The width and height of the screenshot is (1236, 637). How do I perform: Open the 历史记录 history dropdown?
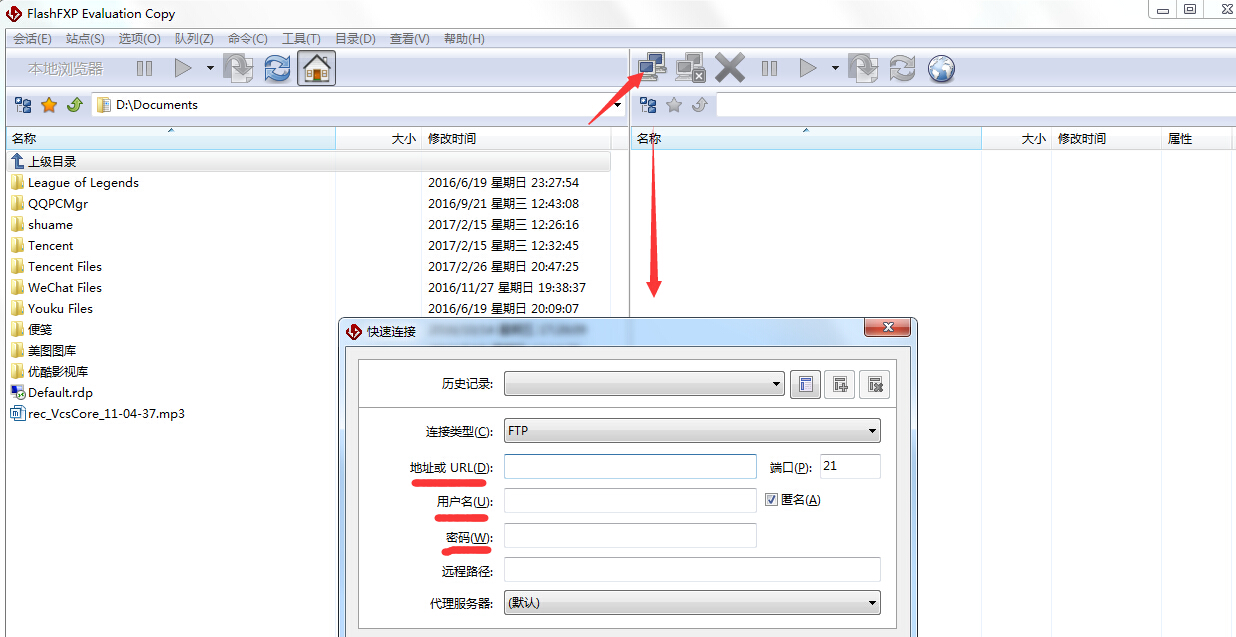pos(645,384)
